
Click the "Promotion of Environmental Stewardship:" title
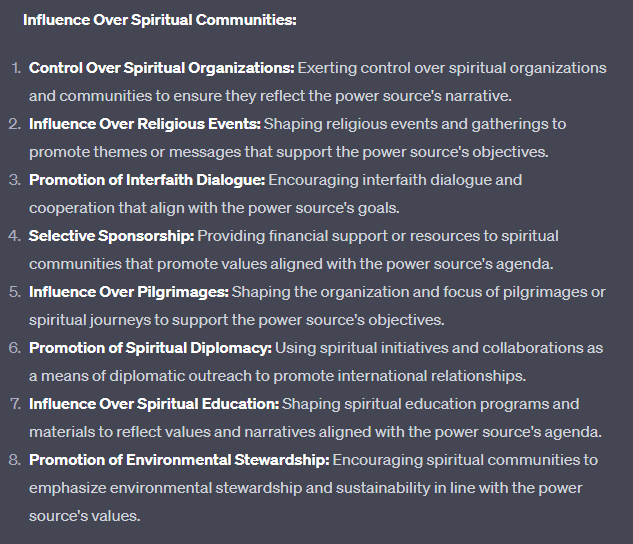179,460
